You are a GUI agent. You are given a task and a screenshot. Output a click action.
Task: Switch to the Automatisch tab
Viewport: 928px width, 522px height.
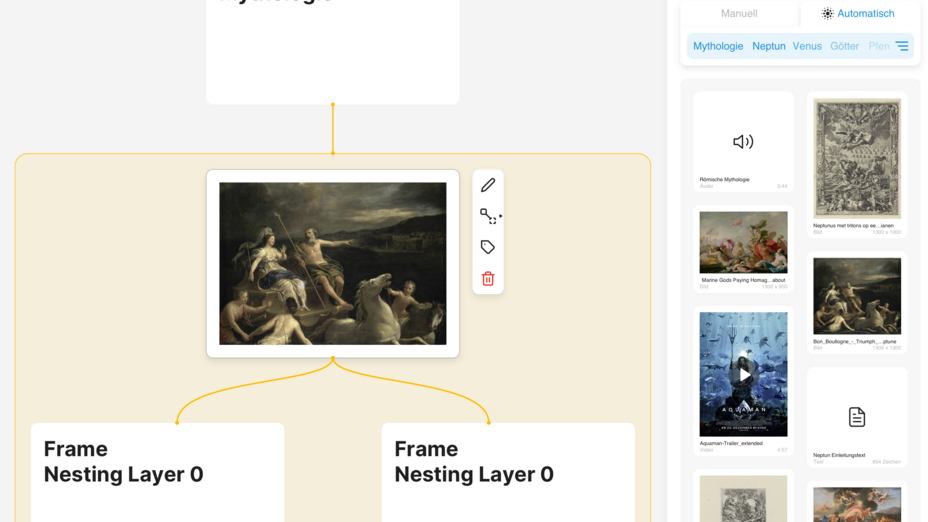pos(859,14)
